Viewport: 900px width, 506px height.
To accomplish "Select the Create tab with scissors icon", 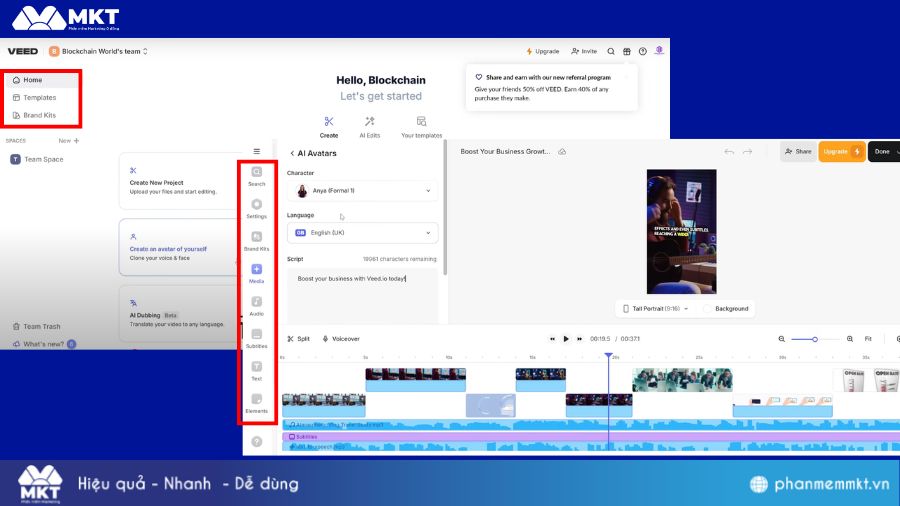I will click(329, 127).
